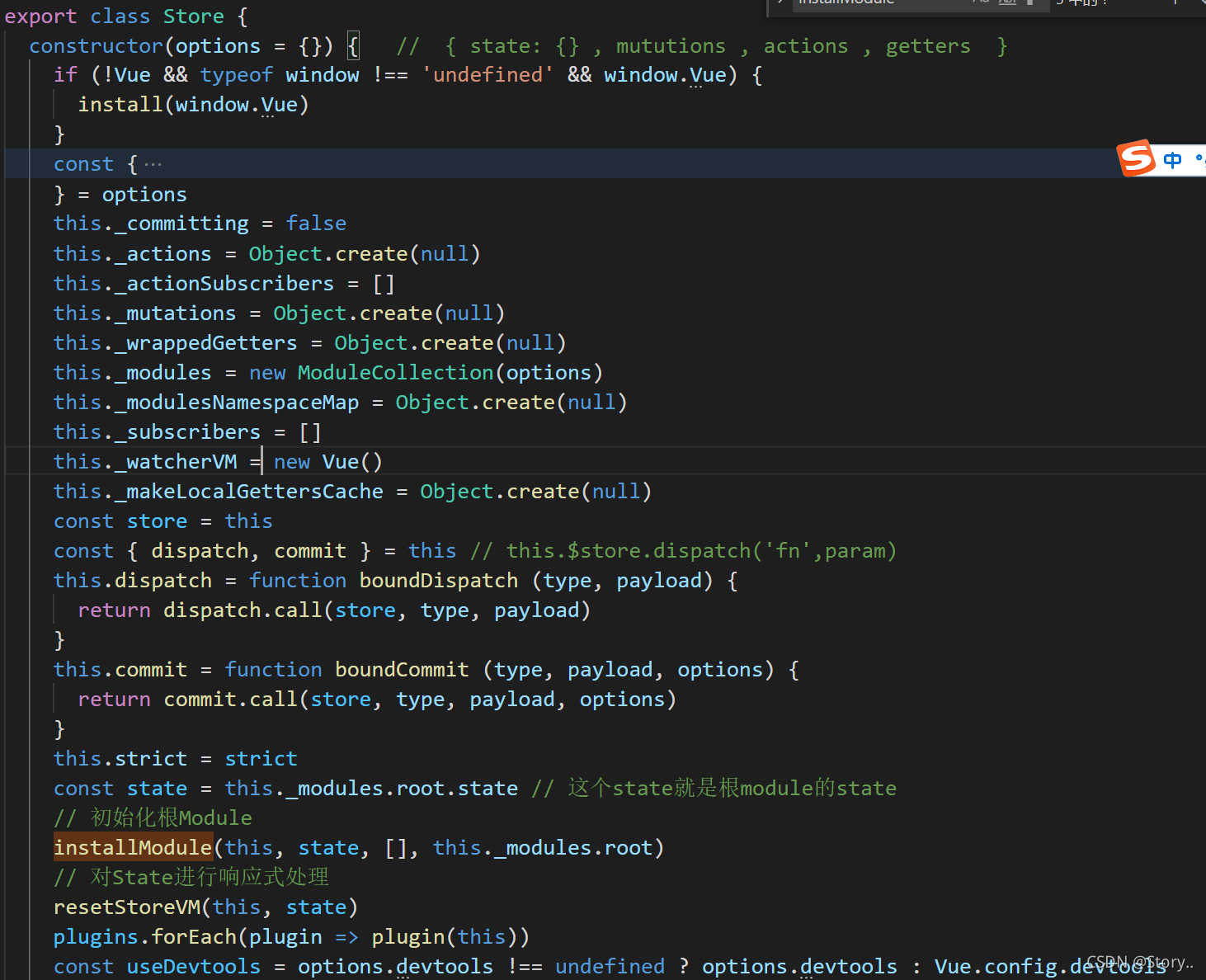The width and height of the screenshot is (1206, 980).
Task: Click 'this._actionSubscribers = []' line
Action: click(x=224, y=283)
